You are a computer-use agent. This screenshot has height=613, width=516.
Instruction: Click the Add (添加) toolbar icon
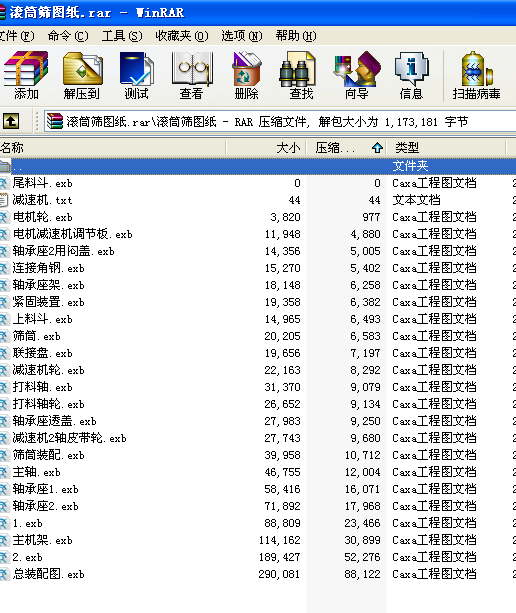pos(26,75)
